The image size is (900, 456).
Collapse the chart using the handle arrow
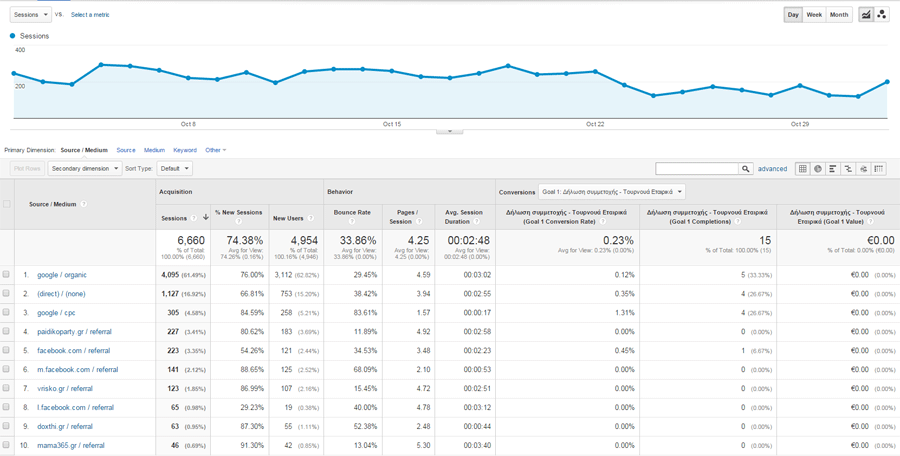(x=450, y=131)
